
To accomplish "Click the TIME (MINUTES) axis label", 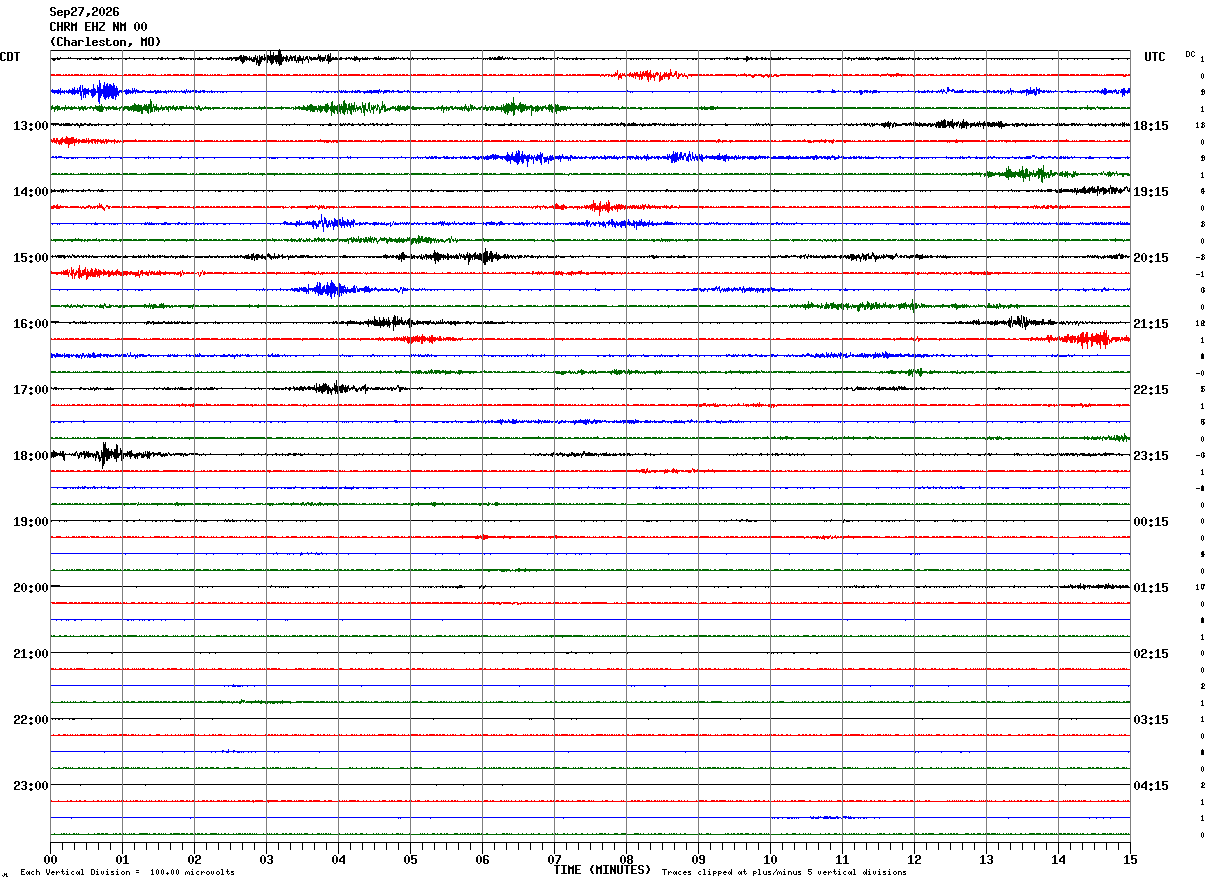I will (x=602, y=870).
